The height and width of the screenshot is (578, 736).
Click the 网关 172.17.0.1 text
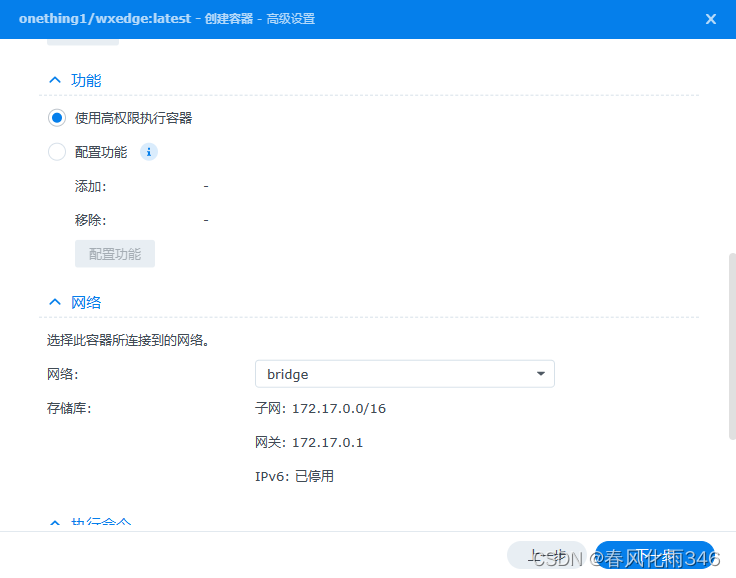pyautogui.click(x=309, y=442)
